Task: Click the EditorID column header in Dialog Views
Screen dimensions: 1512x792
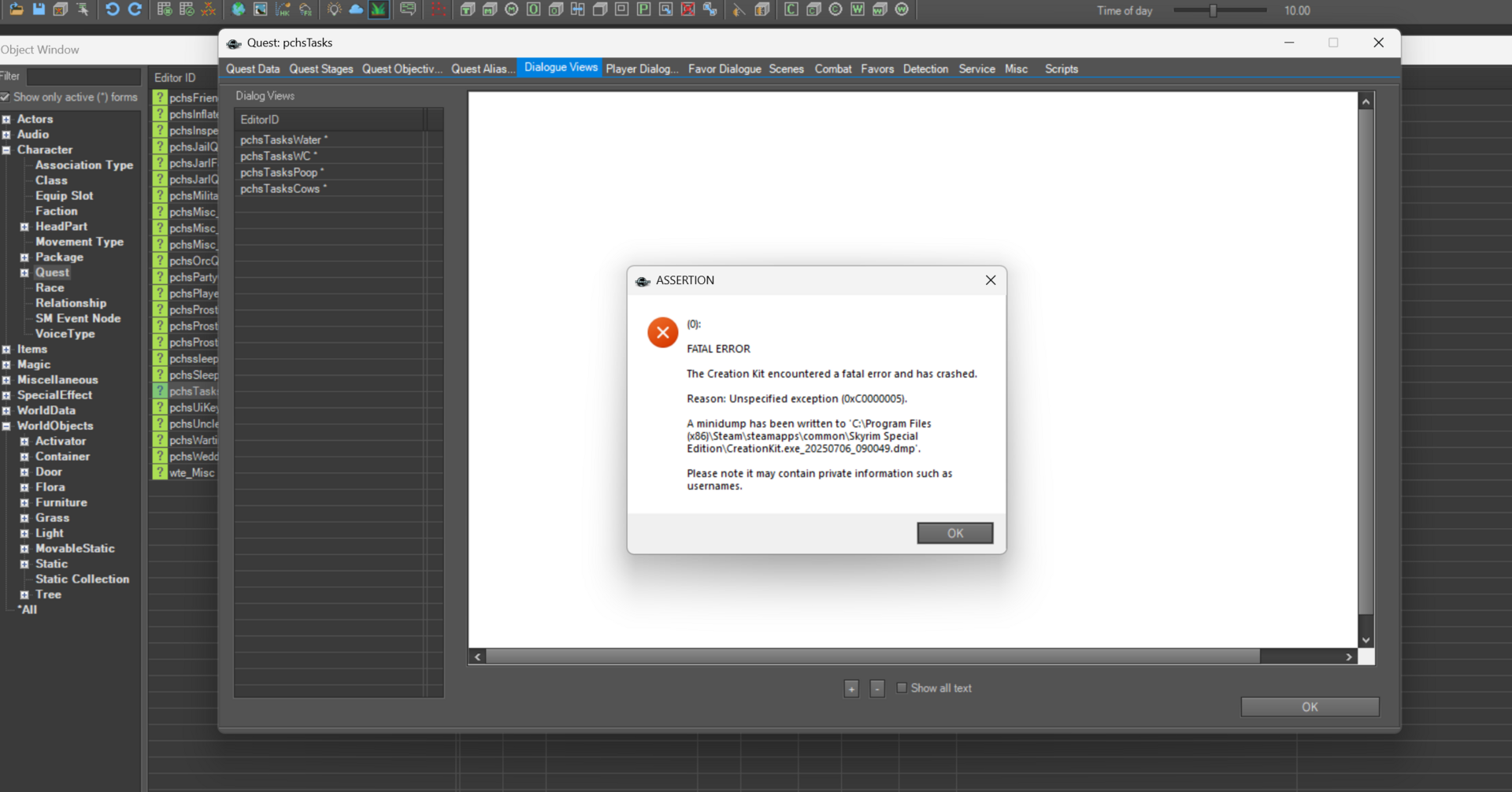Action: 331,120
